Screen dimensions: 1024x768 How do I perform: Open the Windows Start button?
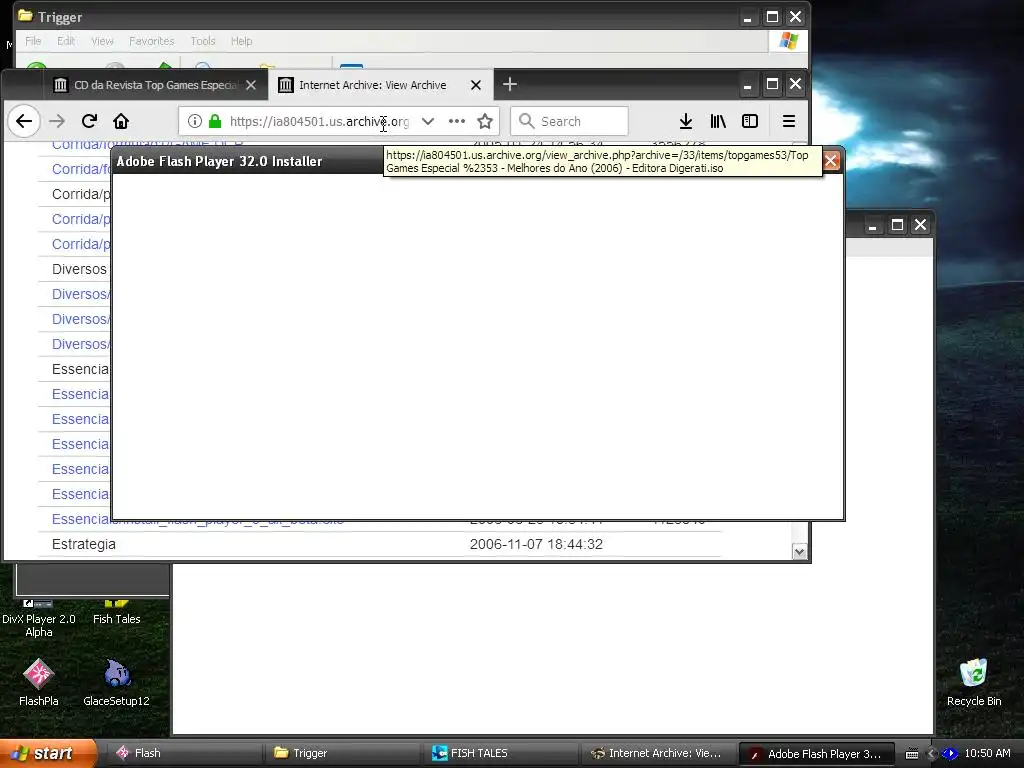[47, 753]
